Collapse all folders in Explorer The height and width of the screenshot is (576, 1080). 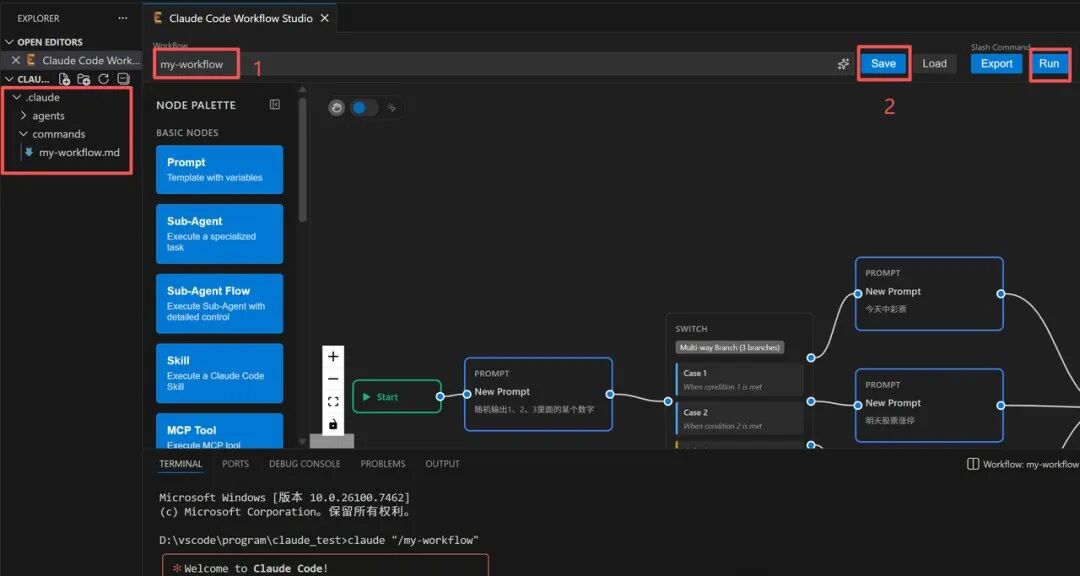pyautogui.click(x=123, y=79)
